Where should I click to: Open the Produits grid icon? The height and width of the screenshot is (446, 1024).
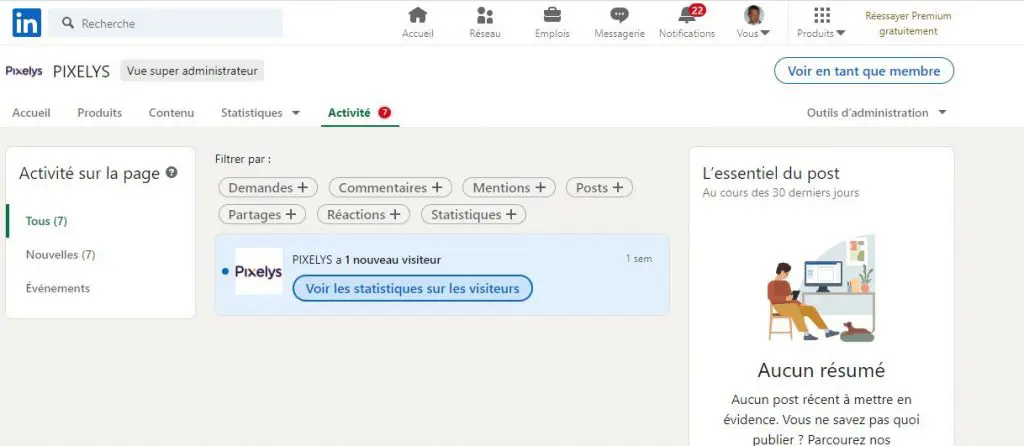click(822, 15)
